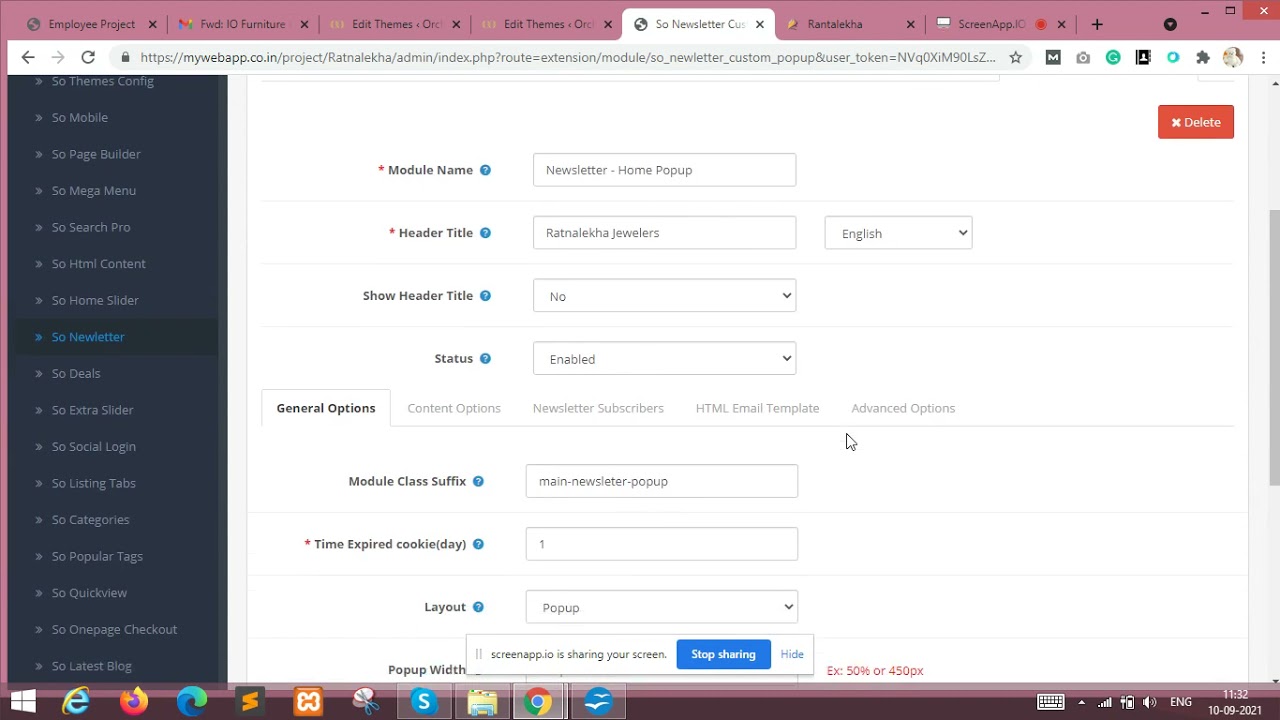The image size is (1280, 720).
Task: Open So Social Login sidebar item
Action: [x=94, y=447]
